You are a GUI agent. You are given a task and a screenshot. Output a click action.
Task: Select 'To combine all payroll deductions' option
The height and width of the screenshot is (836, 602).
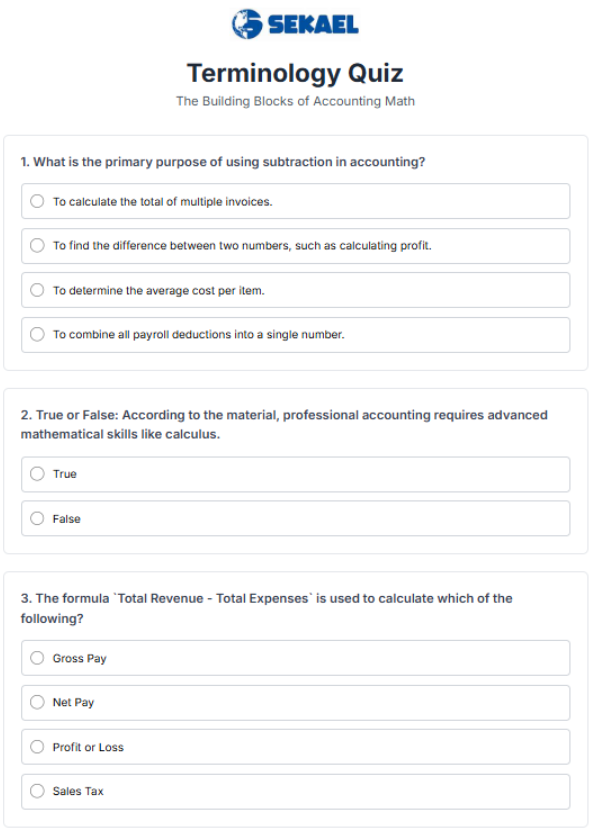click(198, 335)
